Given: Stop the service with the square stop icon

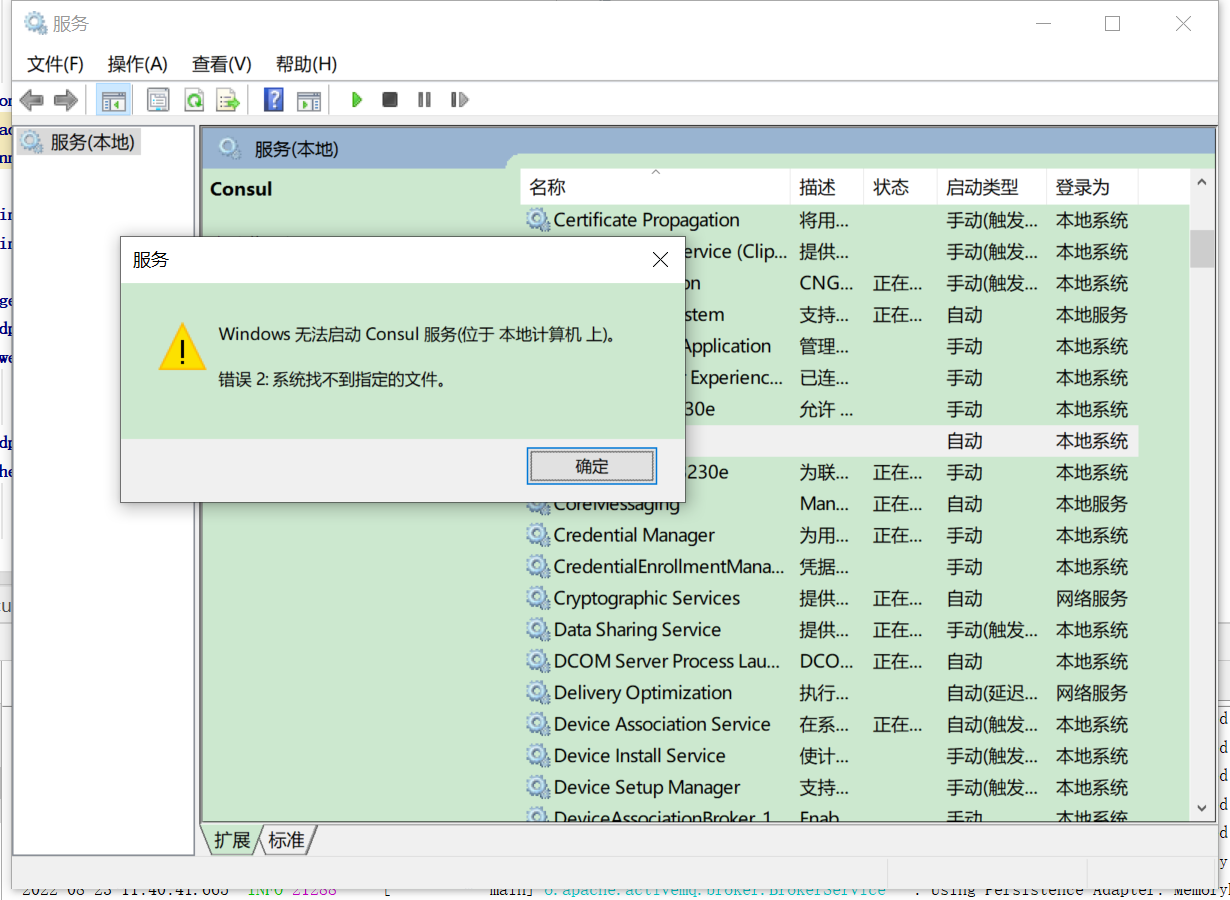Looking at the screenshot, I should tap(390, 100).
